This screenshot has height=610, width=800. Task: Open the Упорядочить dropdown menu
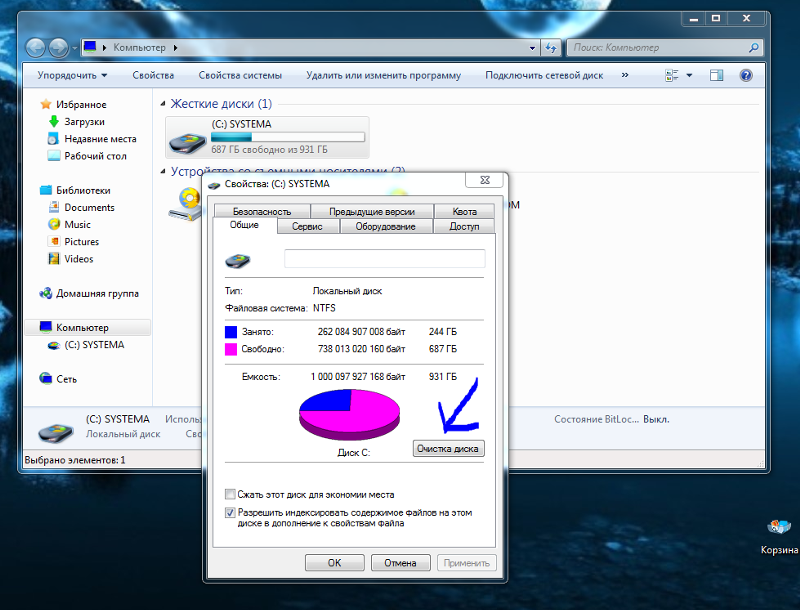pyautogui.click(x=72, y=75)
